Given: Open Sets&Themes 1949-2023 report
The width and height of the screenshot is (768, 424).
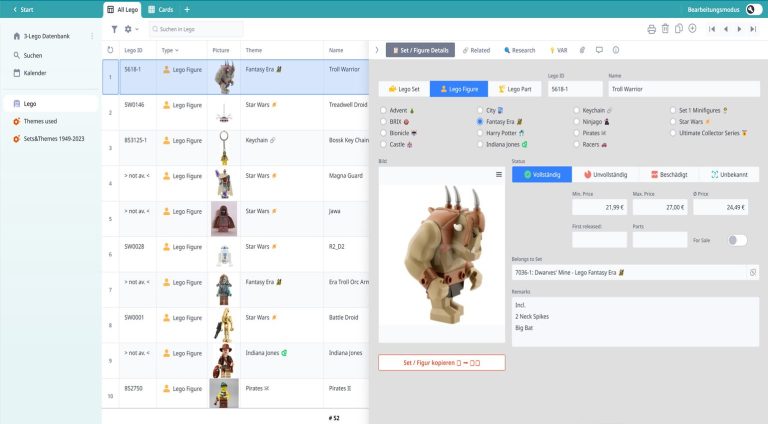Looking at the screenshot, I should click(48, 139).
